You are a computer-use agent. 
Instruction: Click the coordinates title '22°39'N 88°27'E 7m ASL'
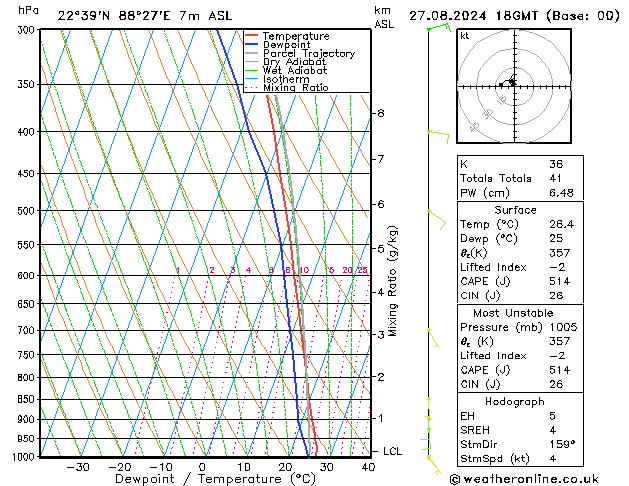145,16
